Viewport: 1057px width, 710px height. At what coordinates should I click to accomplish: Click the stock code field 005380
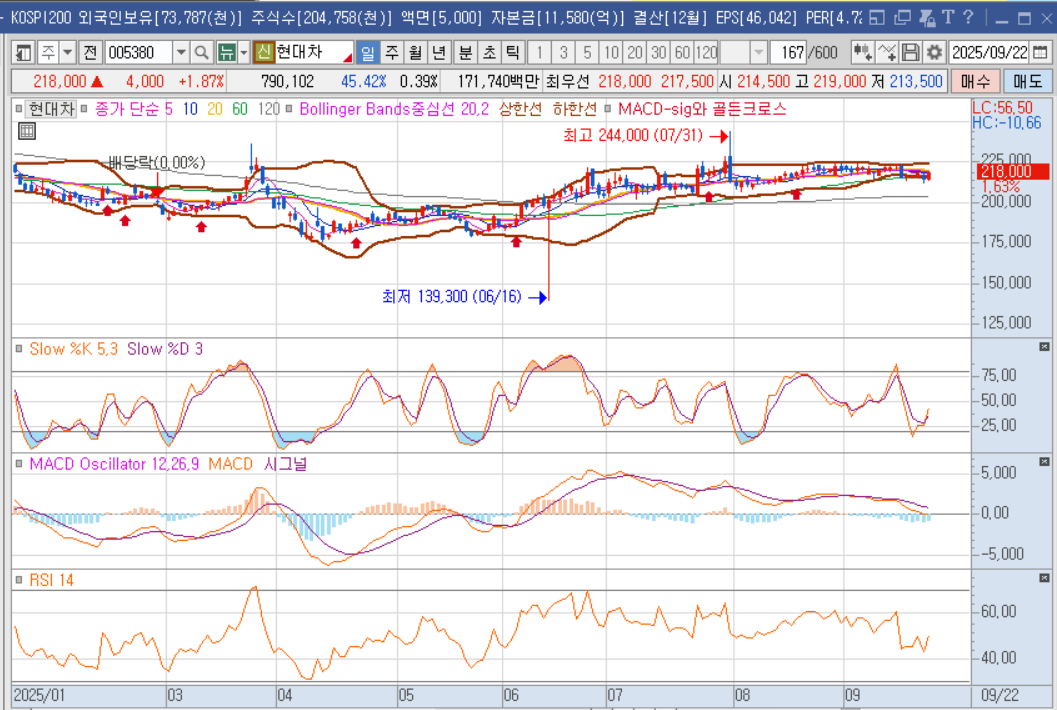(x=139, y=52)
